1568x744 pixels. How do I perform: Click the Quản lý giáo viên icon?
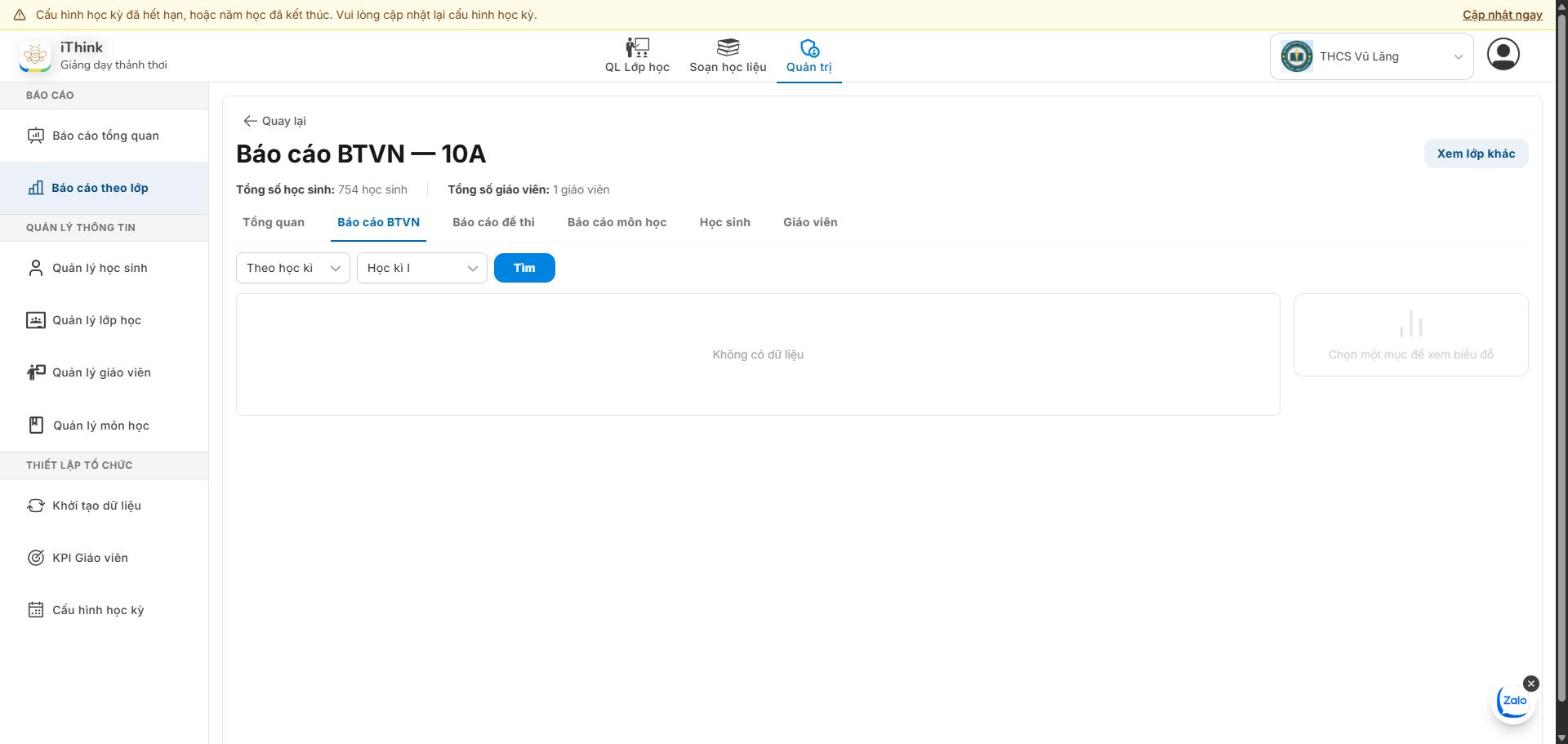point(36,372)
